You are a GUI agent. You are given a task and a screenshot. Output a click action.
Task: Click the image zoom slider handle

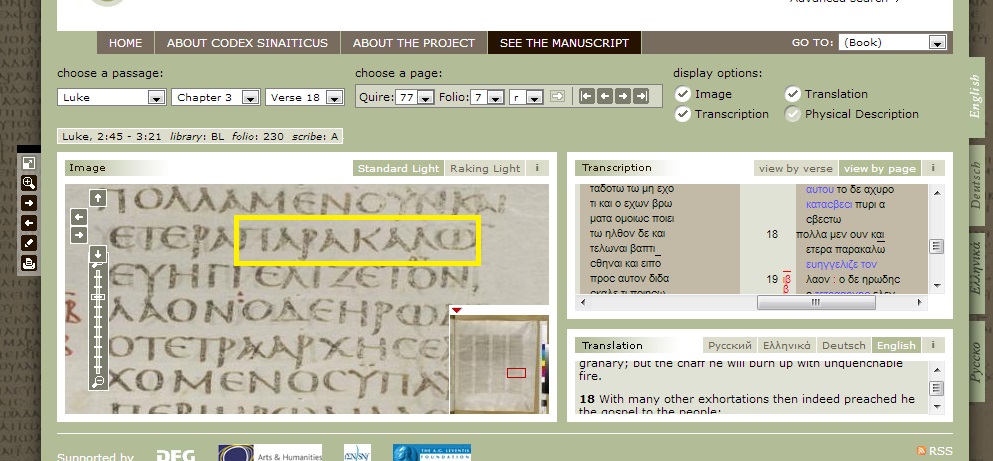click(x=98, y=296)
